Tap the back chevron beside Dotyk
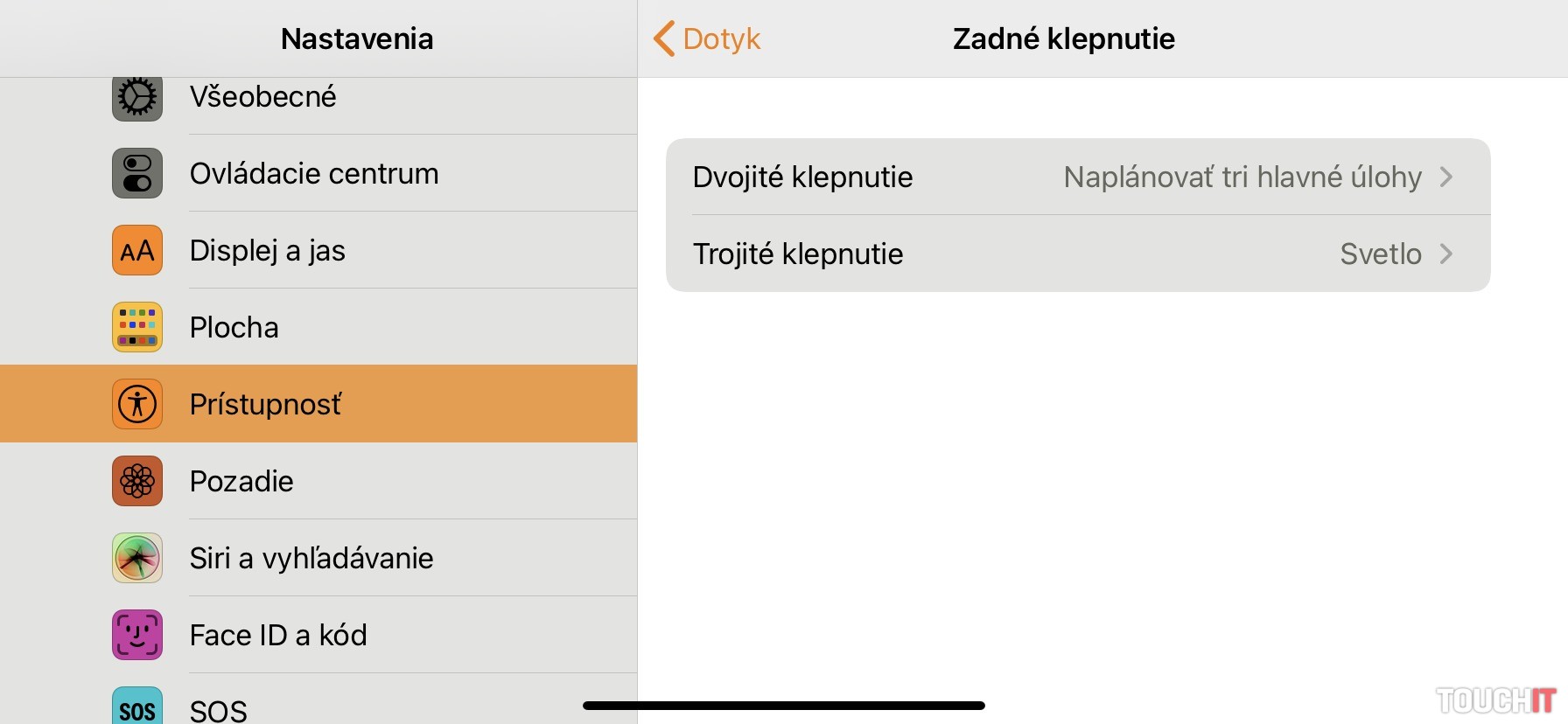Viewport: 1568px width, 724px height. pos(664,38)
